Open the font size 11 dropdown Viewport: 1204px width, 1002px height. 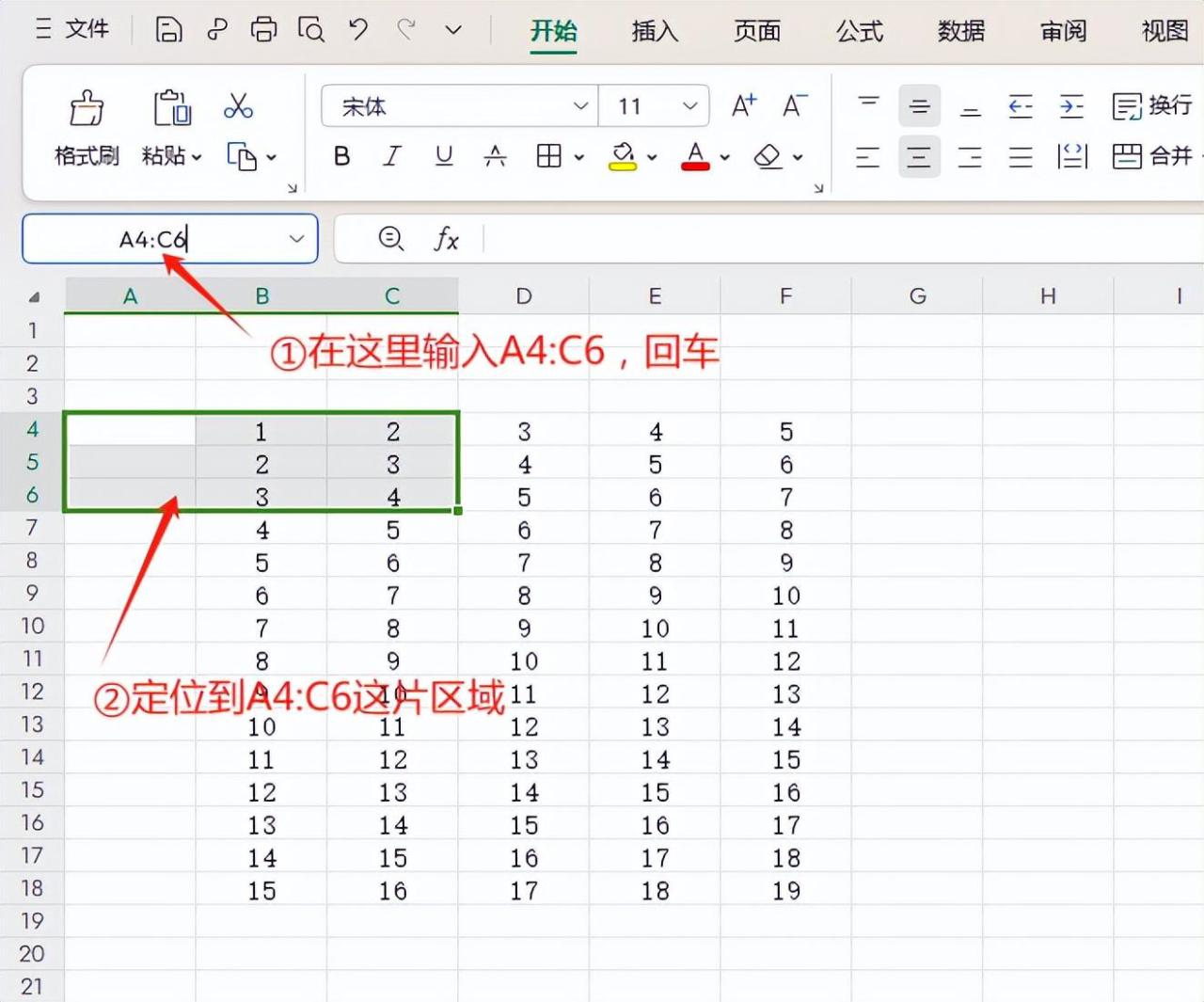[690, 106]
